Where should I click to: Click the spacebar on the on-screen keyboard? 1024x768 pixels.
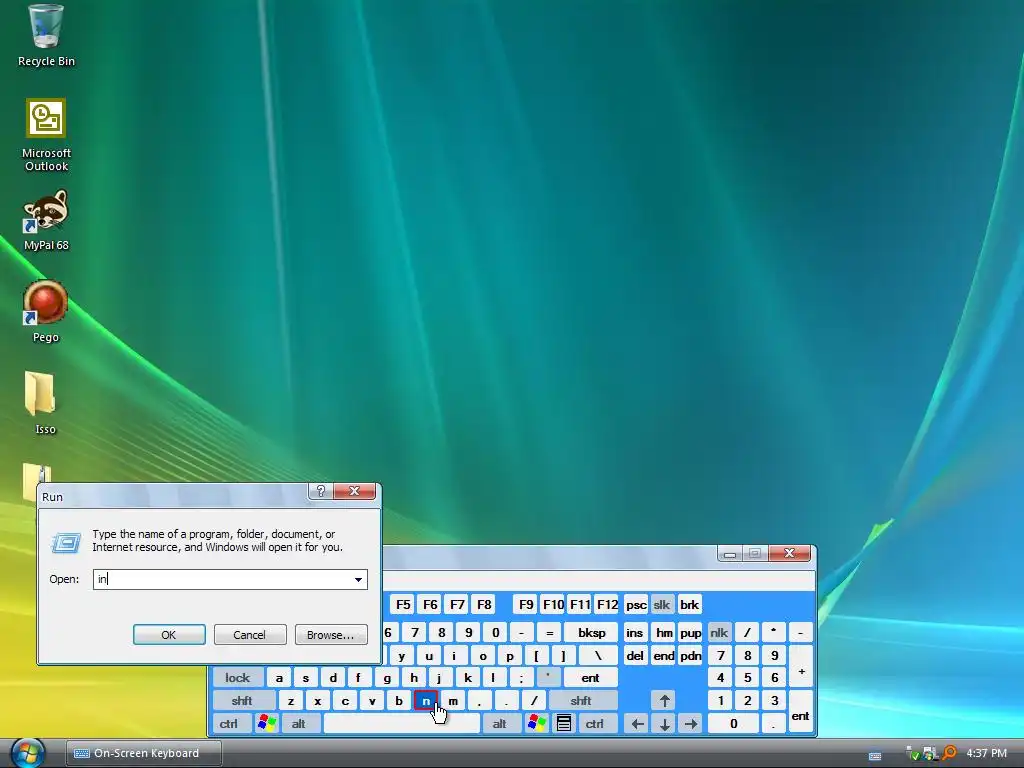(x=402, y=724)
